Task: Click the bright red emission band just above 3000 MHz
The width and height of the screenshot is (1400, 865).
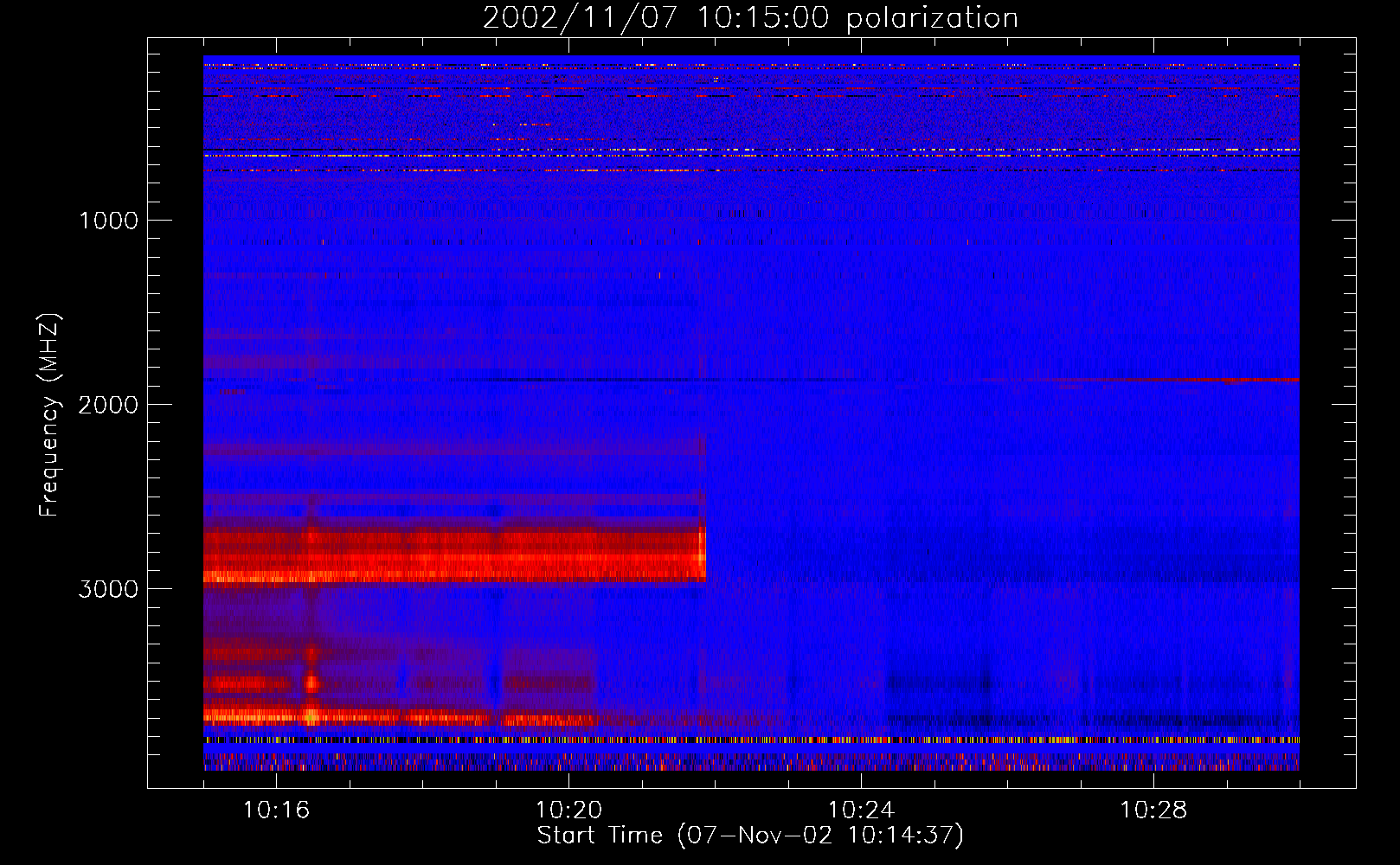Action: [x=454, y=555]
